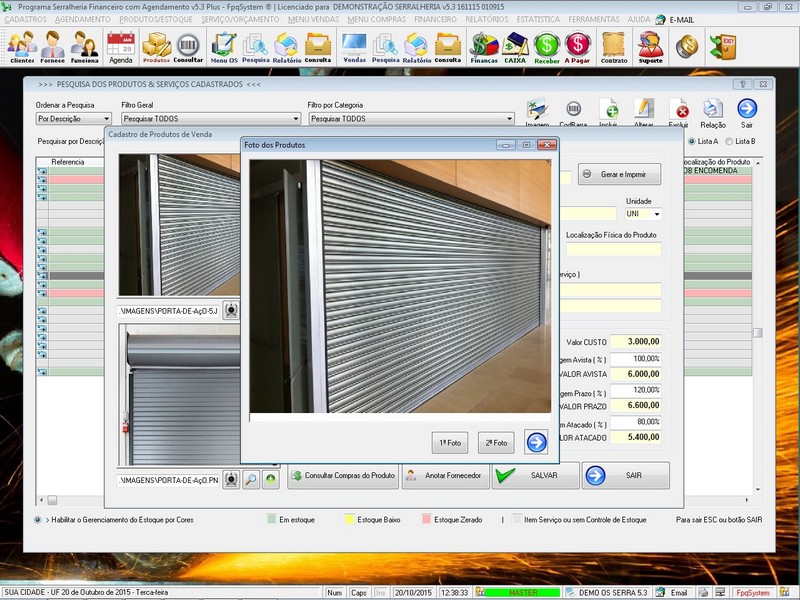
Task: Click the Finanças toolbar icon
Action: (x=484, y=46)
